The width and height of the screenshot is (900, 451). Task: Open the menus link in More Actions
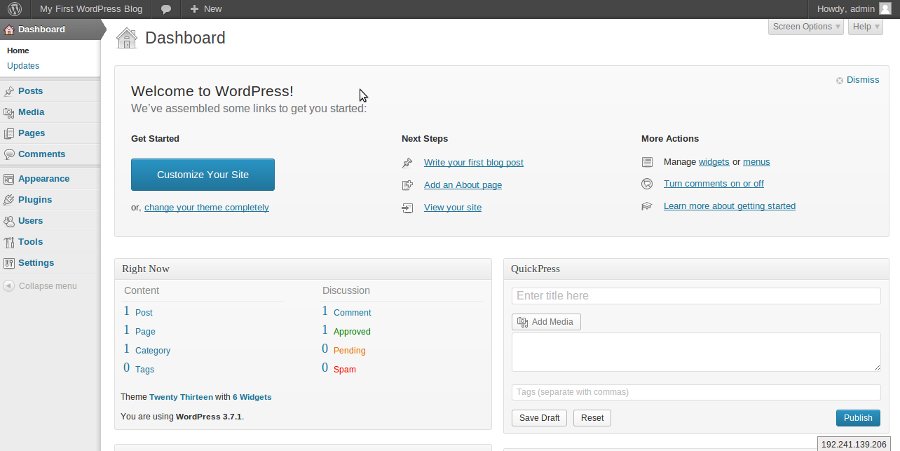[757, 162]
